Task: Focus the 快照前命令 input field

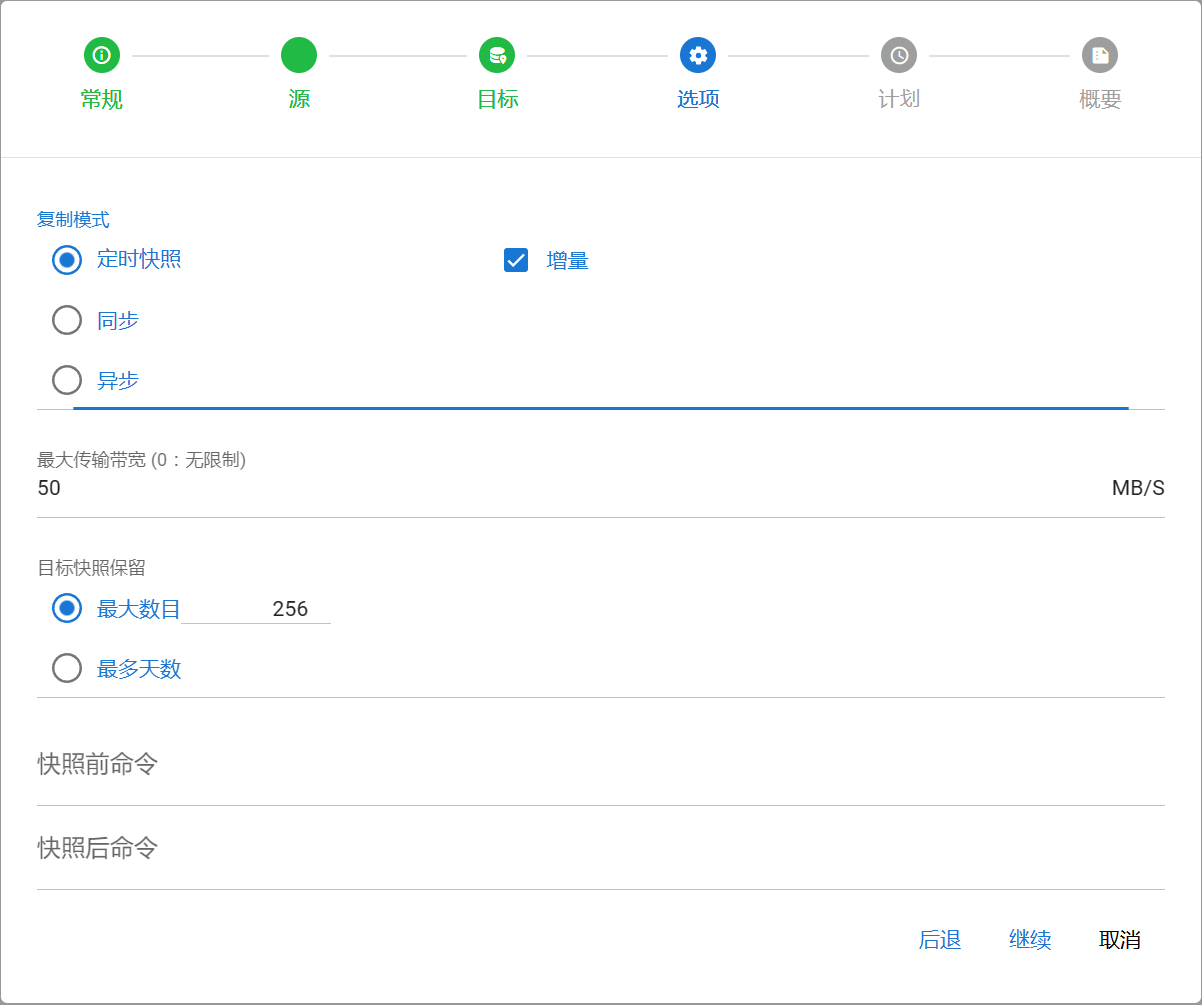Action: [x=600, y=766]
